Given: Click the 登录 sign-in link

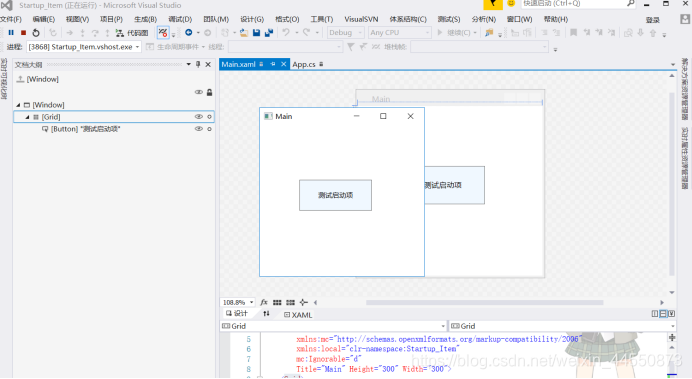Looking at the screenshot, I should pos(652,20).
